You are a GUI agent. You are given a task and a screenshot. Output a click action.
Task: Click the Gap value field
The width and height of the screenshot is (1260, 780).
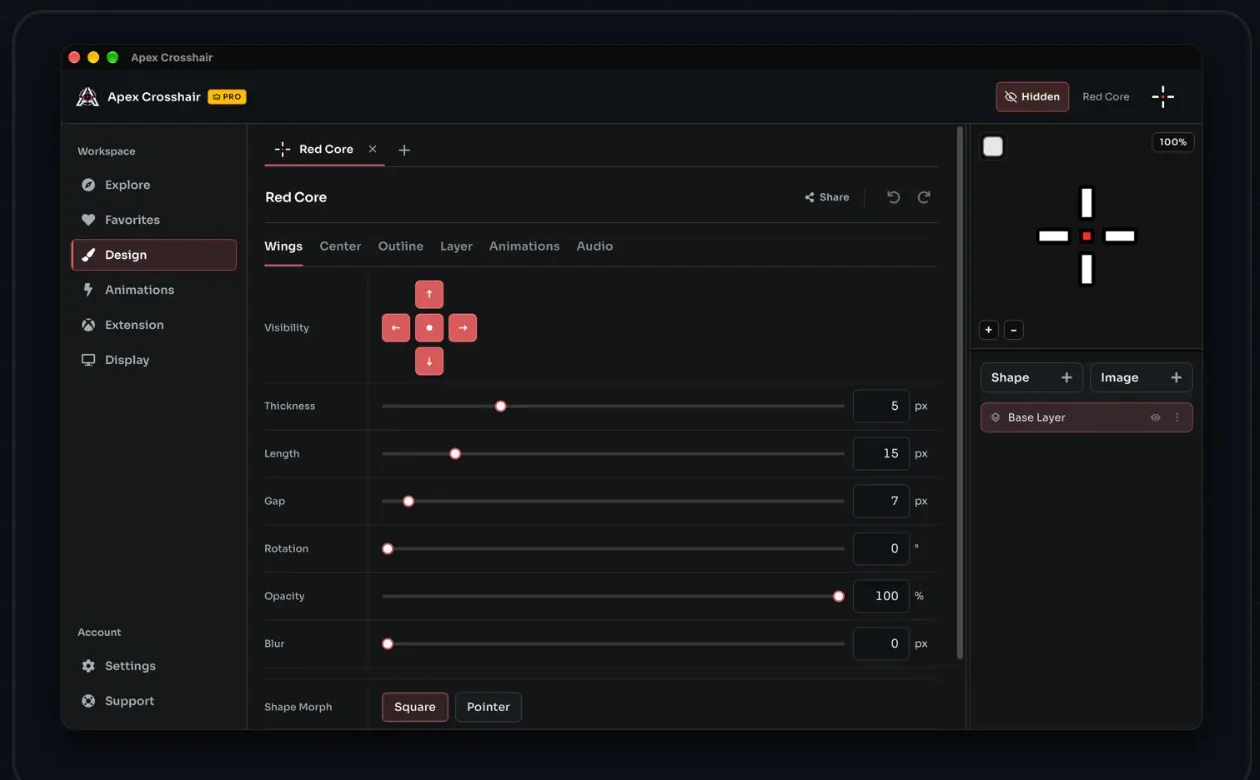pyautogui.click(x=881, y=501)
